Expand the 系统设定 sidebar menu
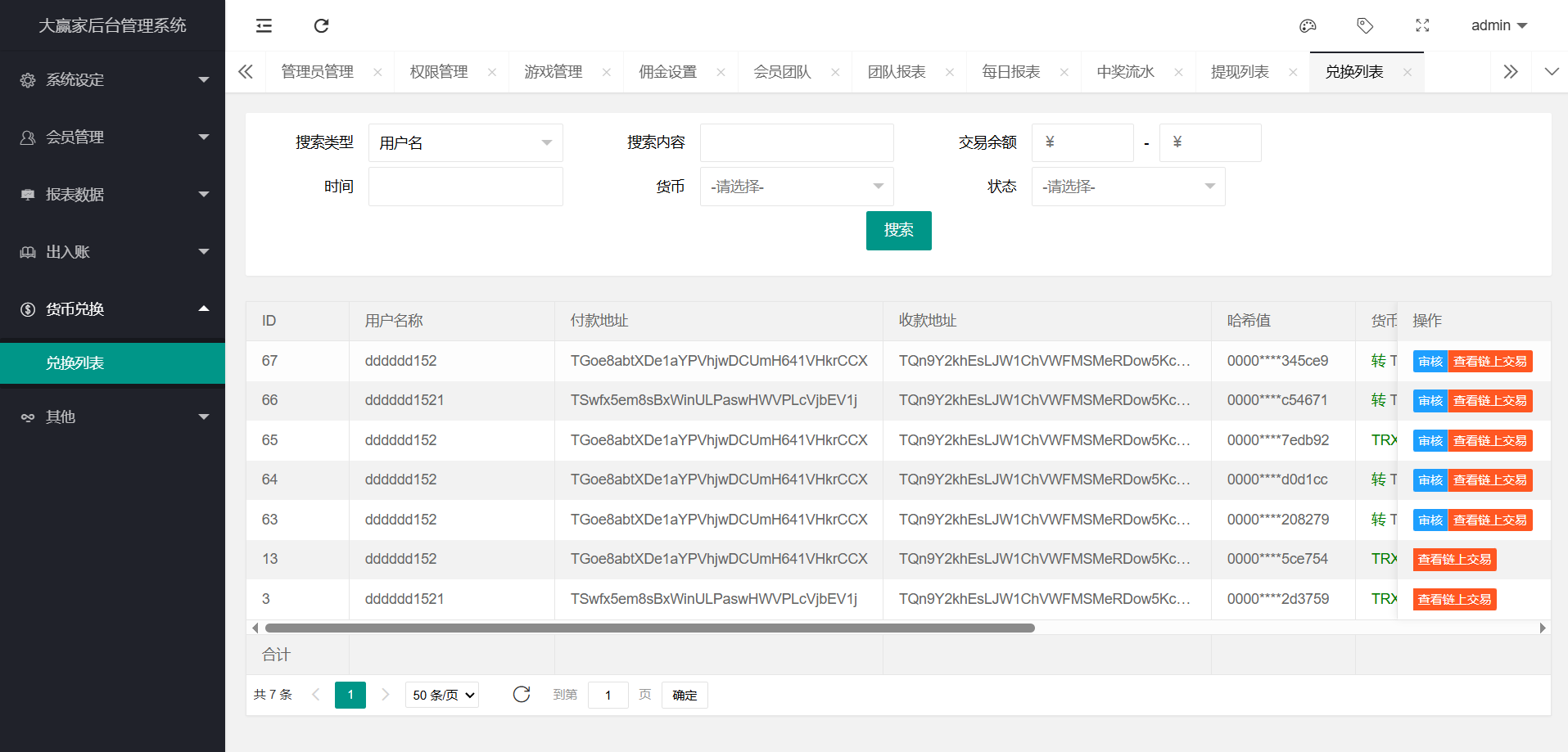1568x752 pixels. click(112, 80)
